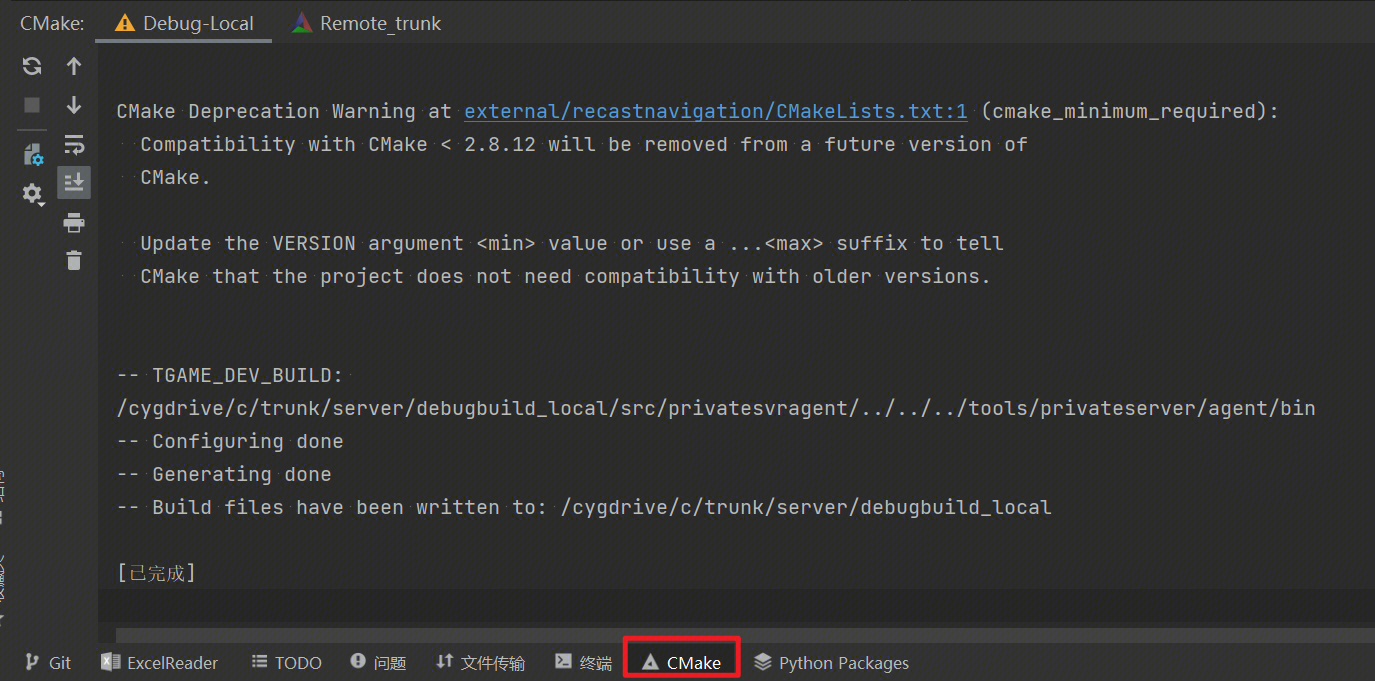Image resolution: width=1375 pixels, height=681 pixels.
Task: Open the 文件传输 file transfer panel
Action: (481, 663)
